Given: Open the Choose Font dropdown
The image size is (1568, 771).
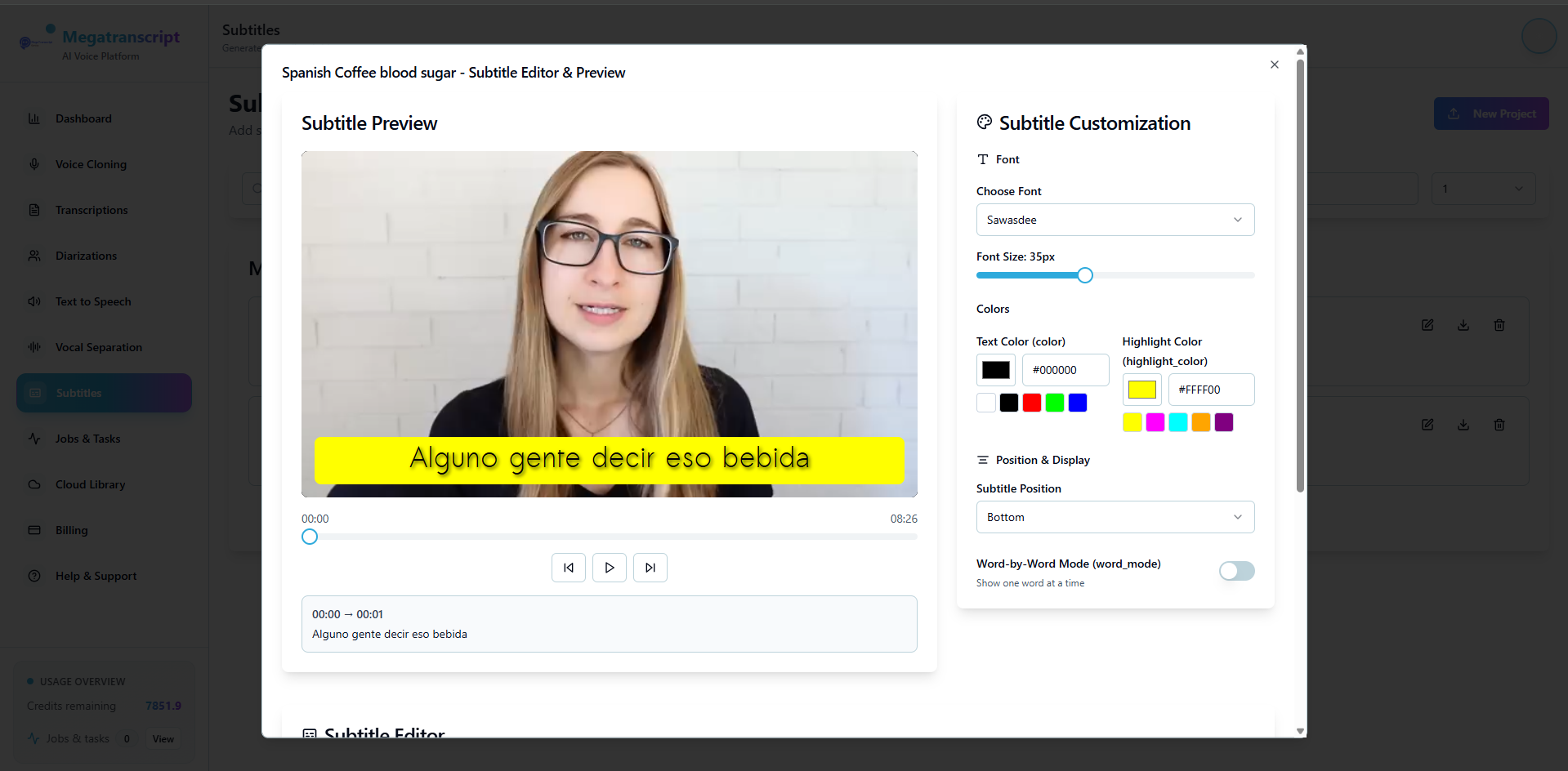Looking at the screenshot, I should click(1115, 220).
